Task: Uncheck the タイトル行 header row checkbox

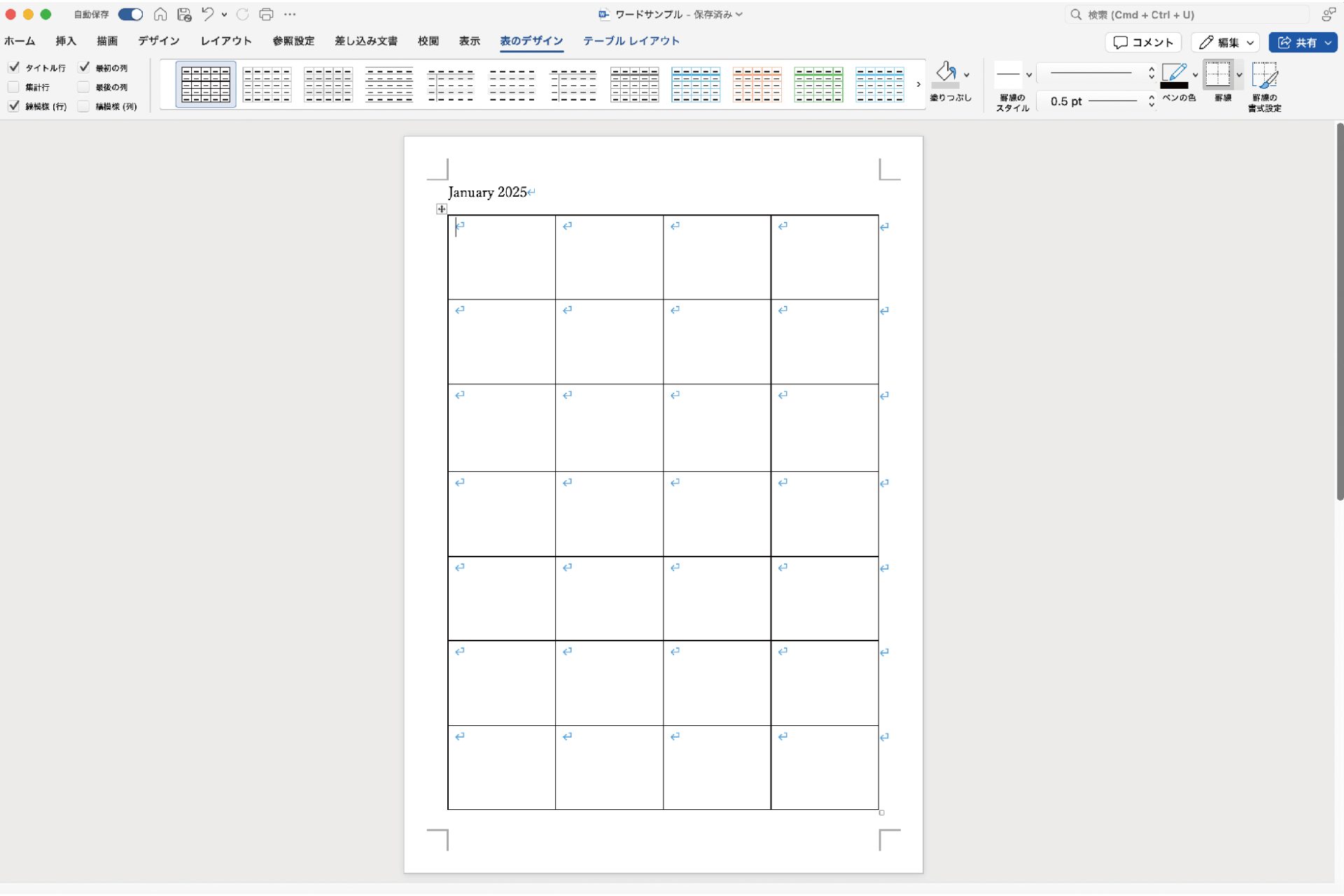Action: pyautogui.click(x=14, y=67)
